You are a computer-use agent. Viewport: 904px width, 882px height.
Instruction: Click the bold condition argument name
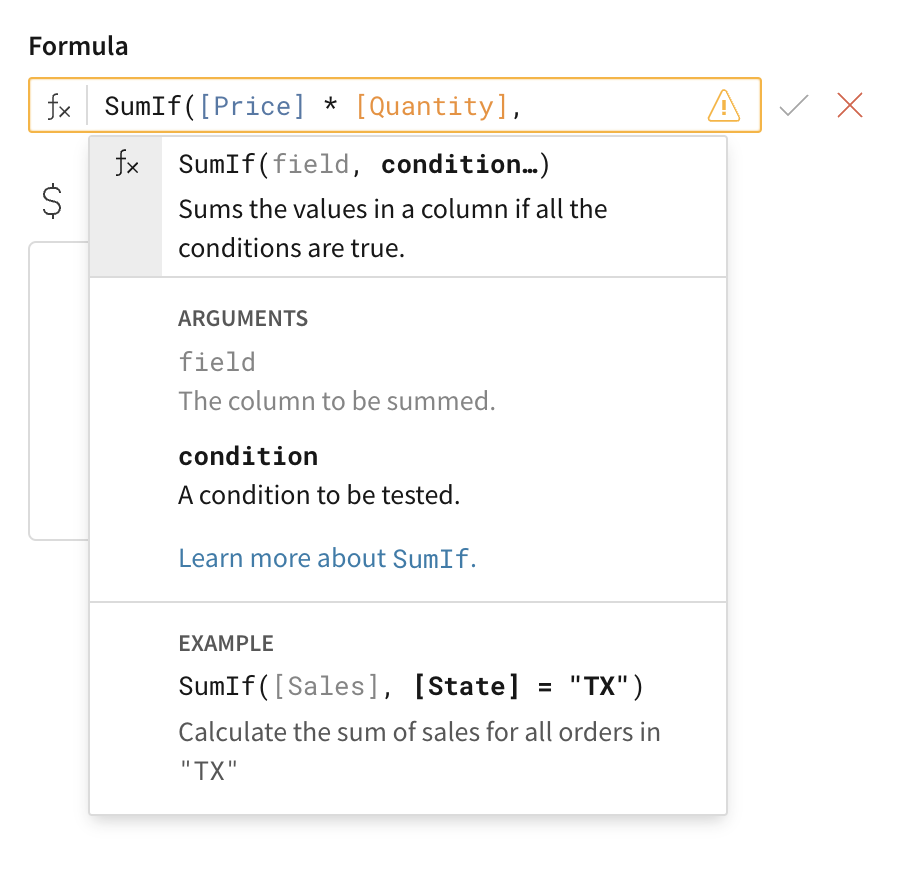(x=248, y=456)
